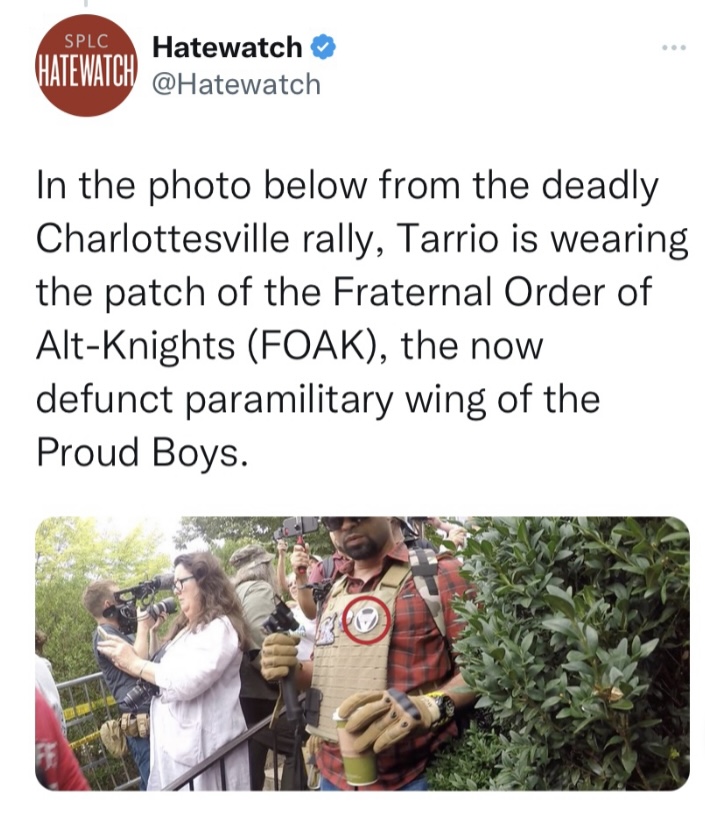Viewport: 705px width, 815px height.
Task: Click SPLC text inside the avatar
Action: (86, 41)
